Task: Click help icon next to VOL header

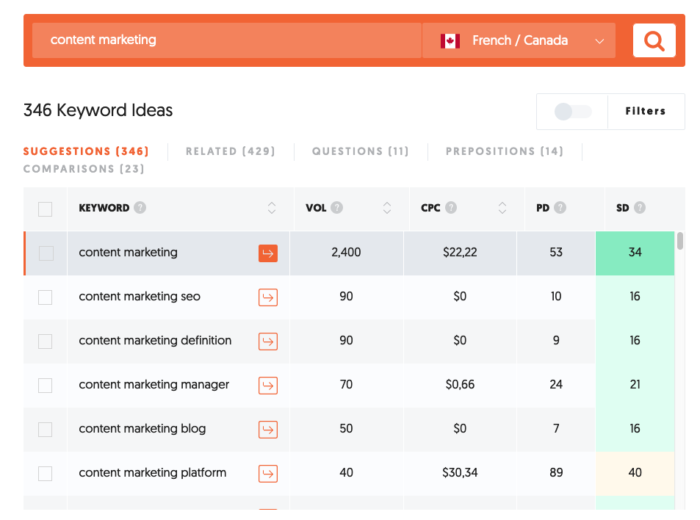Action: point(337,208)
